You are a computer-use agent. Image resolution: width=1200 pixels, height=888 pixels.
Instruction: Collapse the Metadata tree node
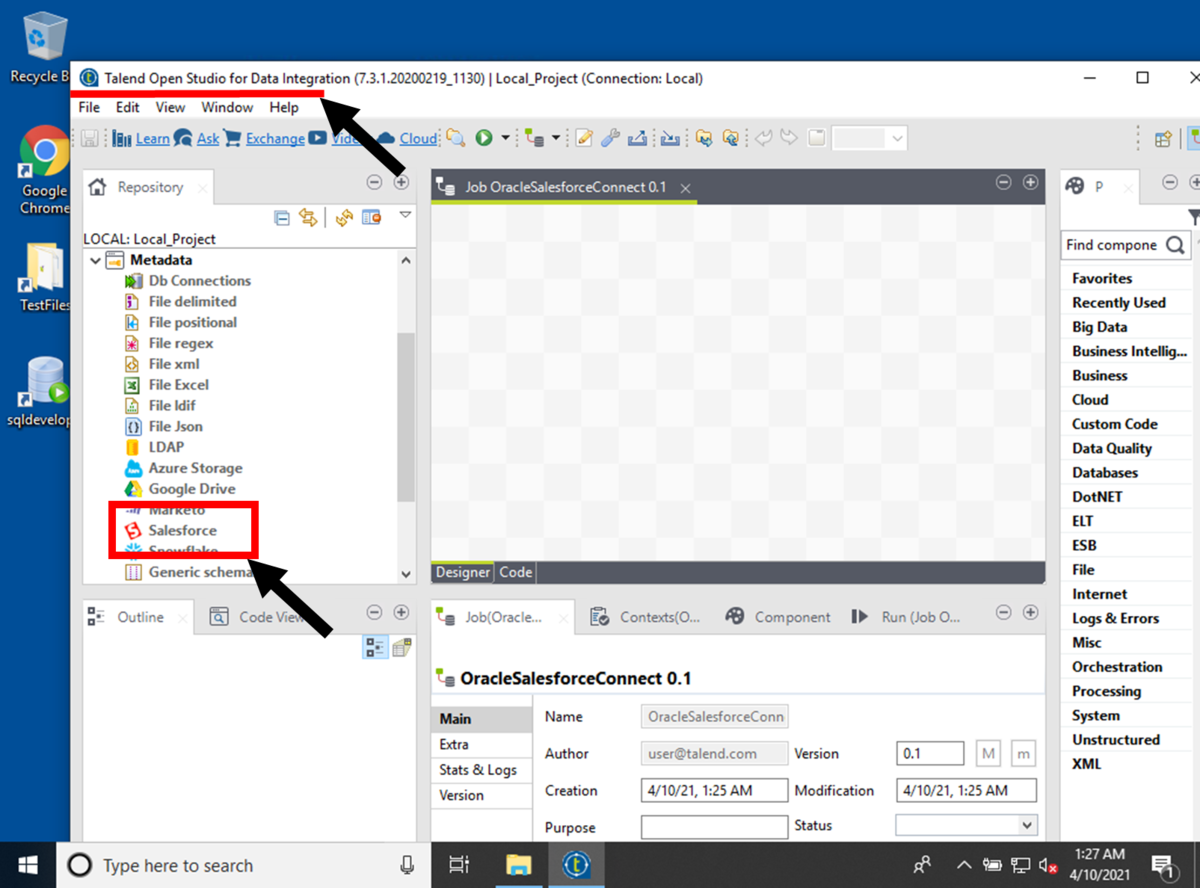coord(96,261)
